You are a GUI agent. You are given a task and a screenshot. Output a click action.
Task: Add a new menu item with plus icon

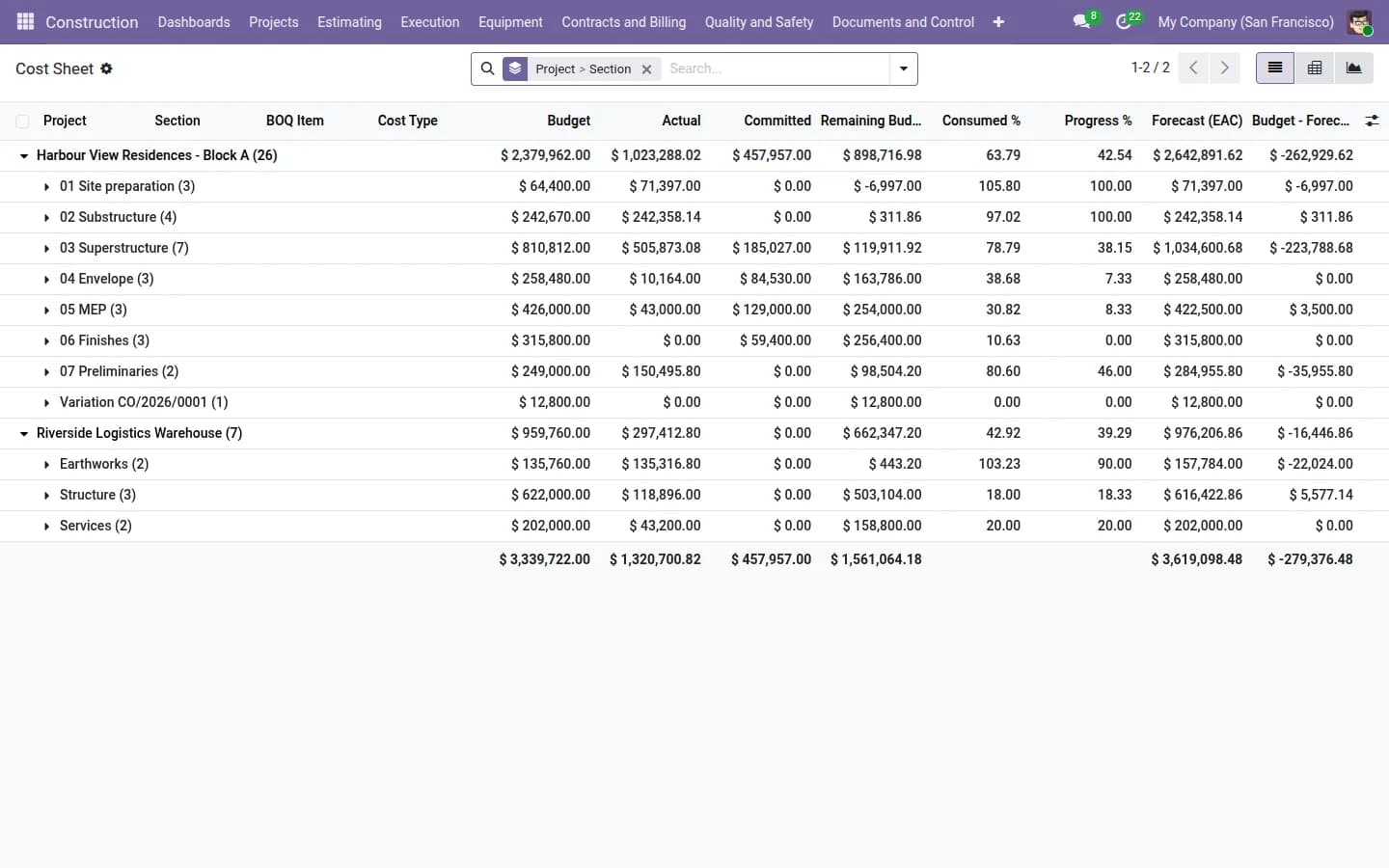pyautogui.click(x=998, y=22)
